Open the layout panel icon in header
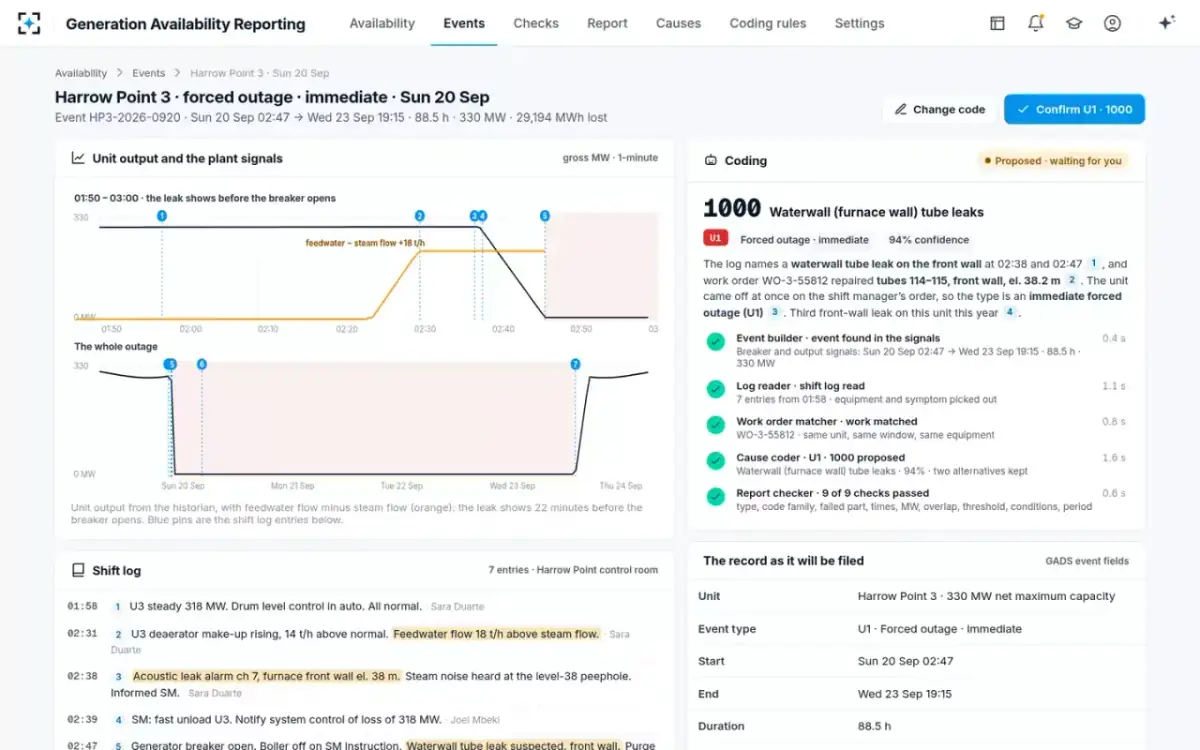This screenshot has width=1200, height=750. (x=997, y=23)
